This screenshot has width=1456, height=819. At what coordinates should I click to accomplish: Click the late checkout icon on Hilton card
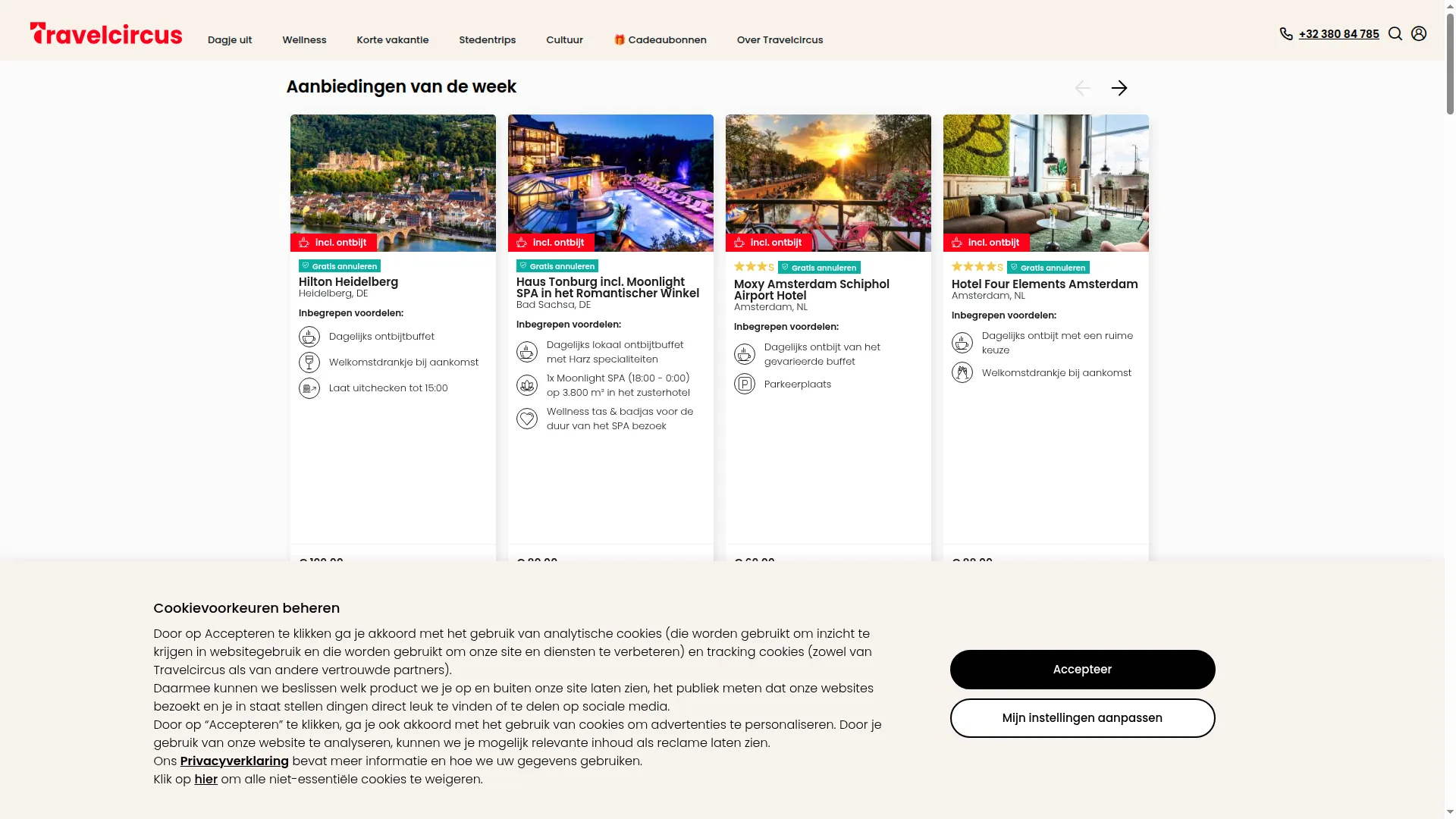tap(309, 388)
